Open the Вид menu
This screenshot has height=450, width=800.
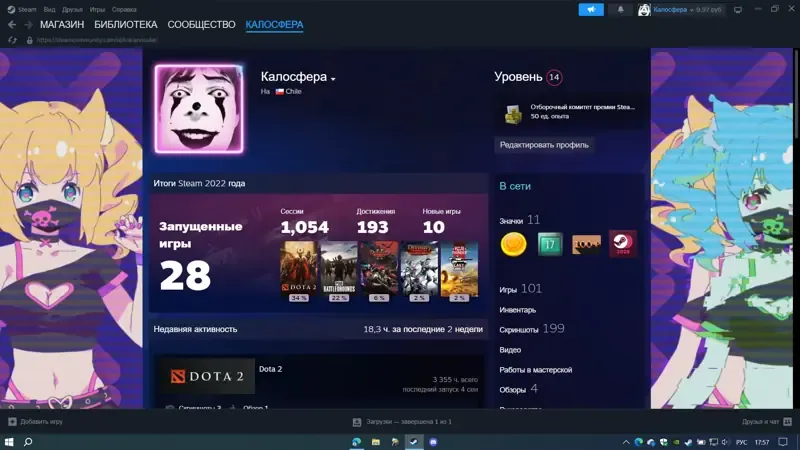pyautogui.click(x=49, y=9)
